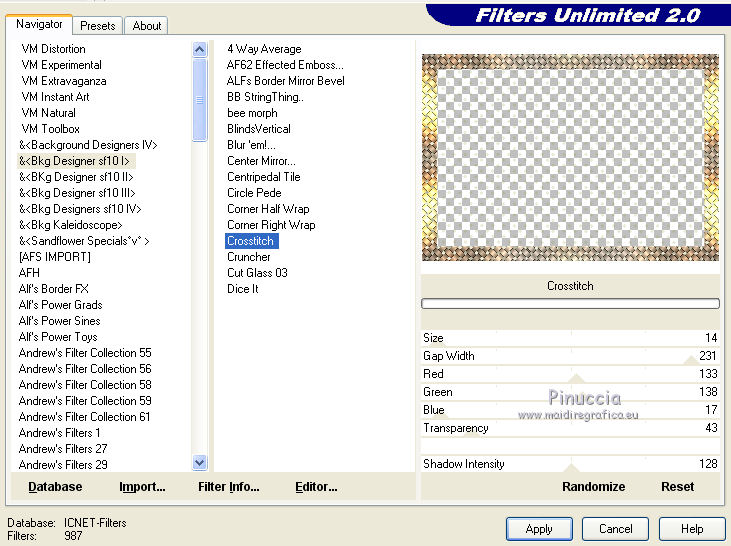Choose the Centripedal Tile filter
731x546 pixels.
[264, 177]
